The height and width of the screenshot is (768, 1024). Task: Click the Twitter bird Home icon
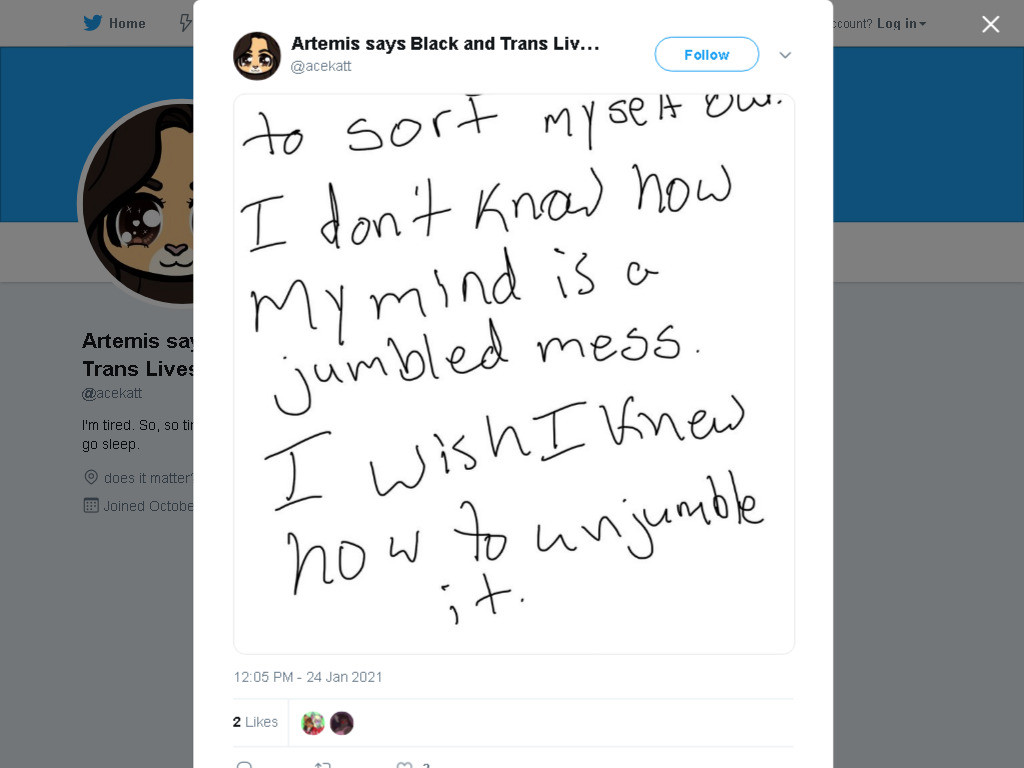click(93, 23)
